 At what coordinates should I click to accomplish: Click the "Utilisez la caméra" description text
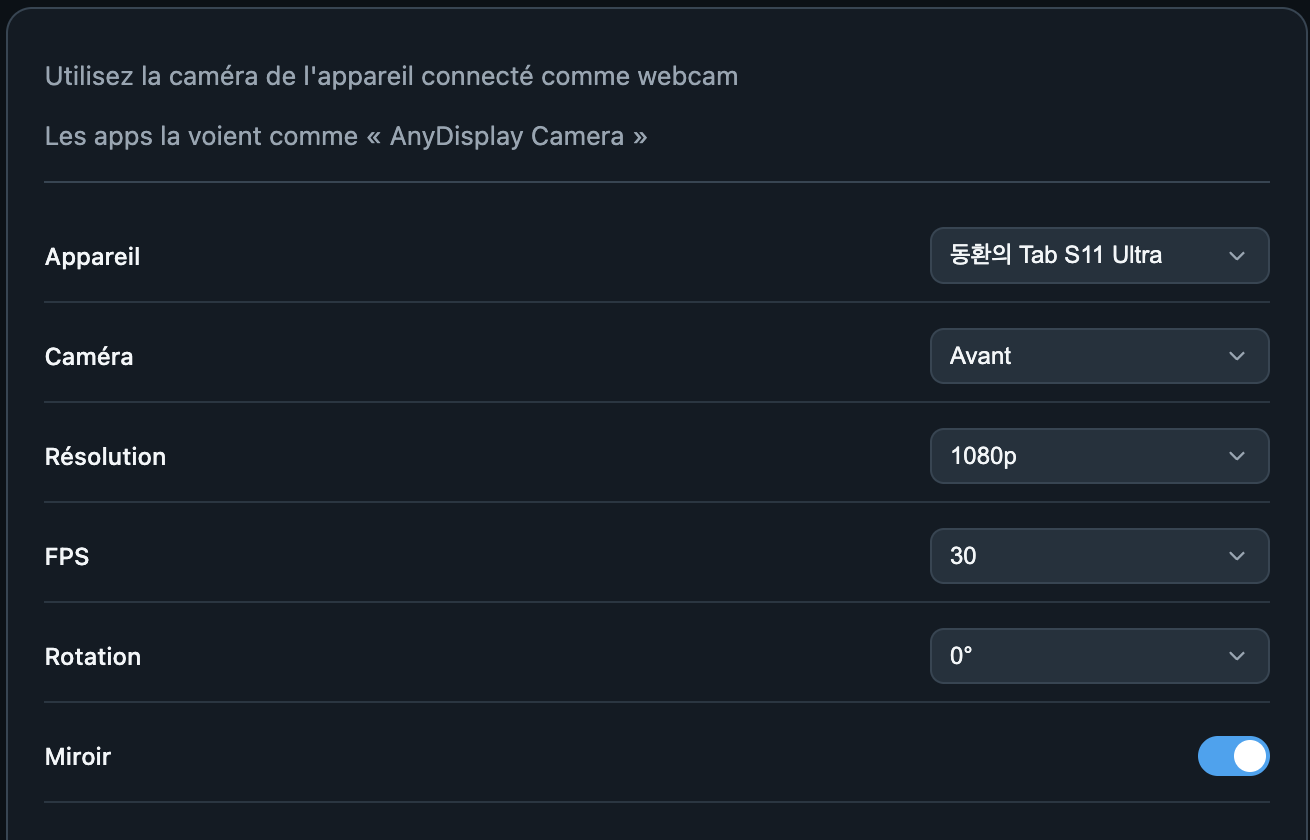(x=391, y=76)
